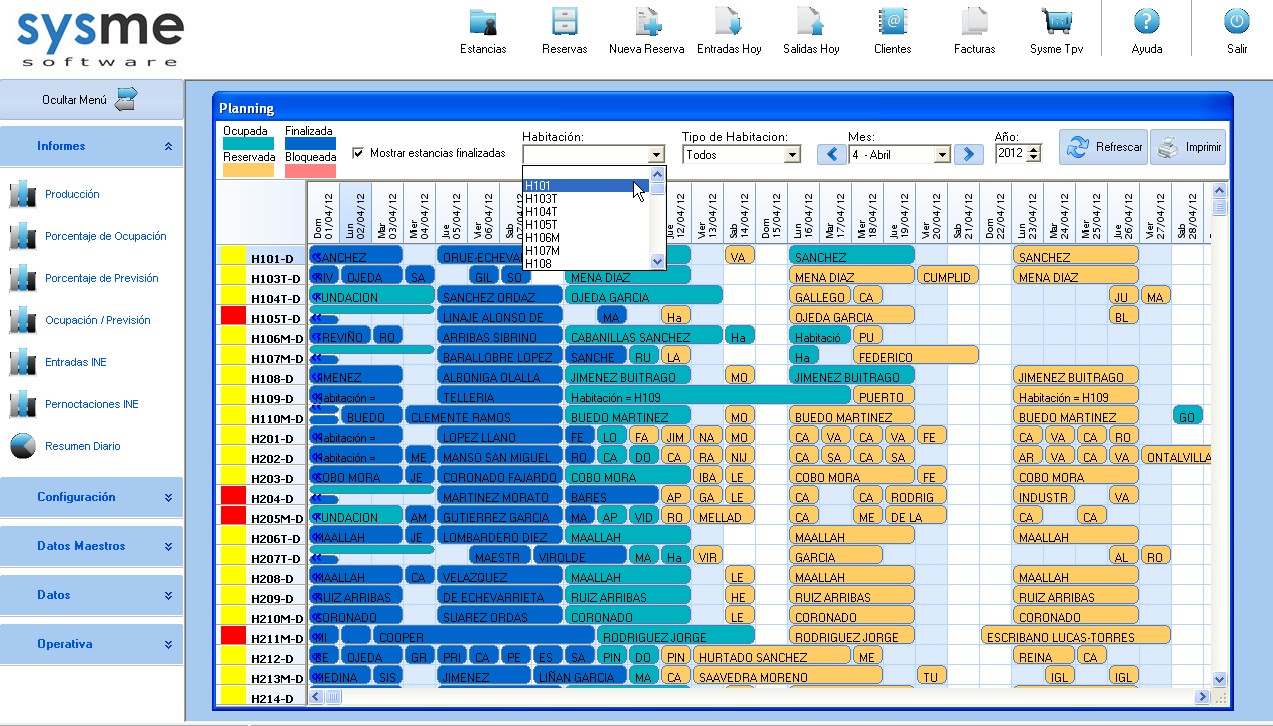Screen dimensions: 1273x726
Task: Open the Reservas toolbar icon
Action: [x=564, y=22]
